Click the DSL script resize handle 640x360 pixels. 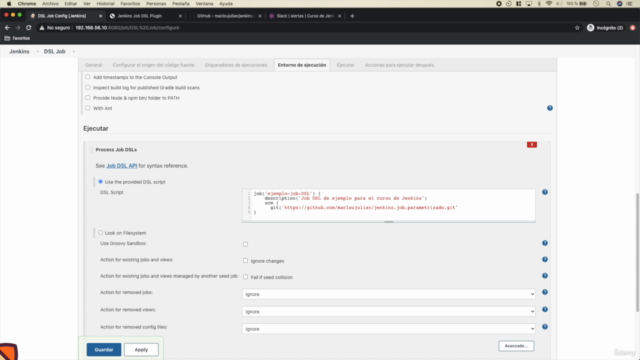[389, 222]
